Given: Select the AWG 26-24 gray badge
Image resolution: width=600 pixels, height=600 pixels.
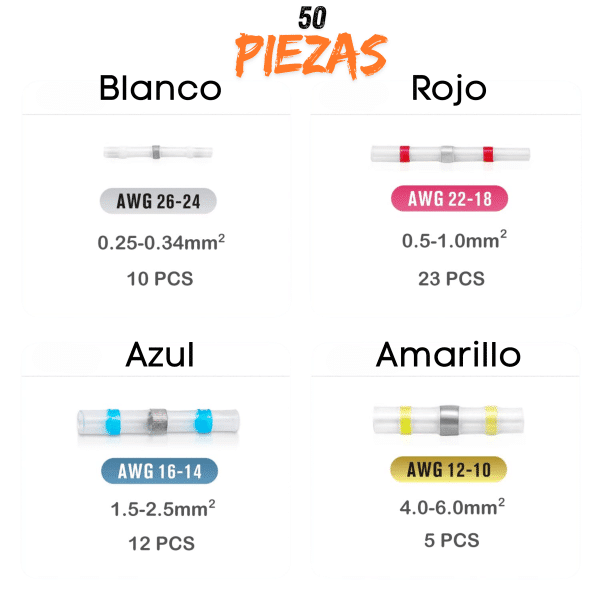Looking at the screenshot, I should (x=158, y=201).
